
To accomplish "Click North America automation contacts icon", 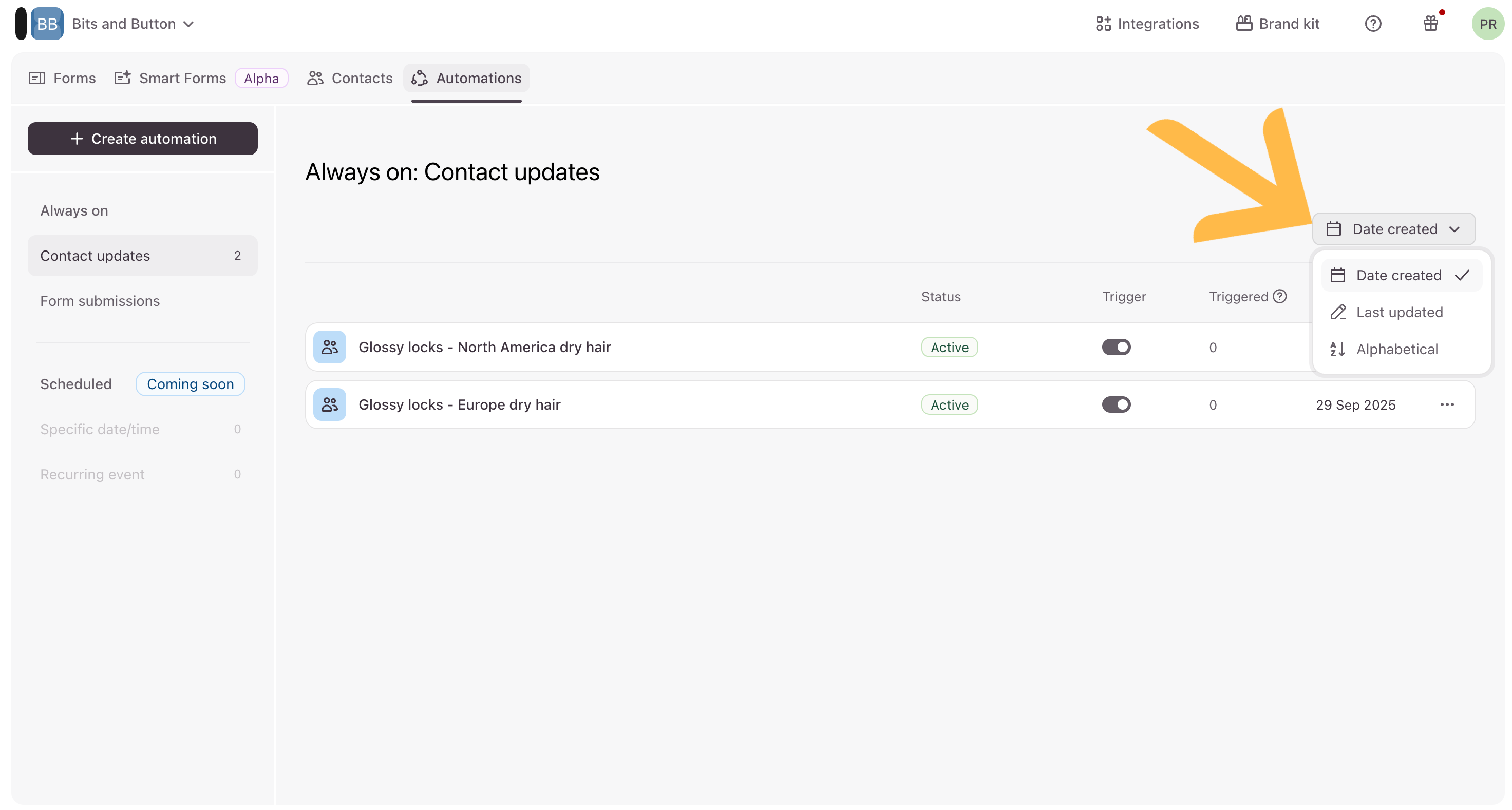I will tap(329, 347).
